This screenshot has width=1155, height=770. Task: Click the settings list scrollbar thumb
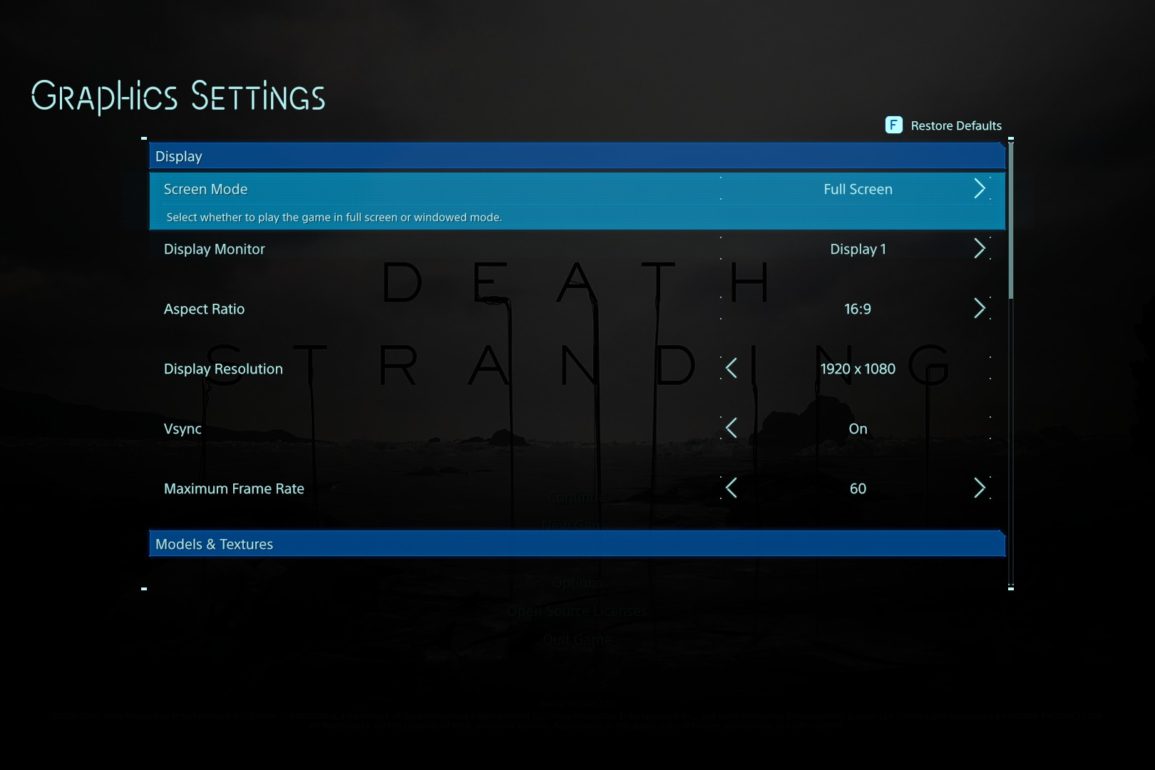[x=1011, y=220]
